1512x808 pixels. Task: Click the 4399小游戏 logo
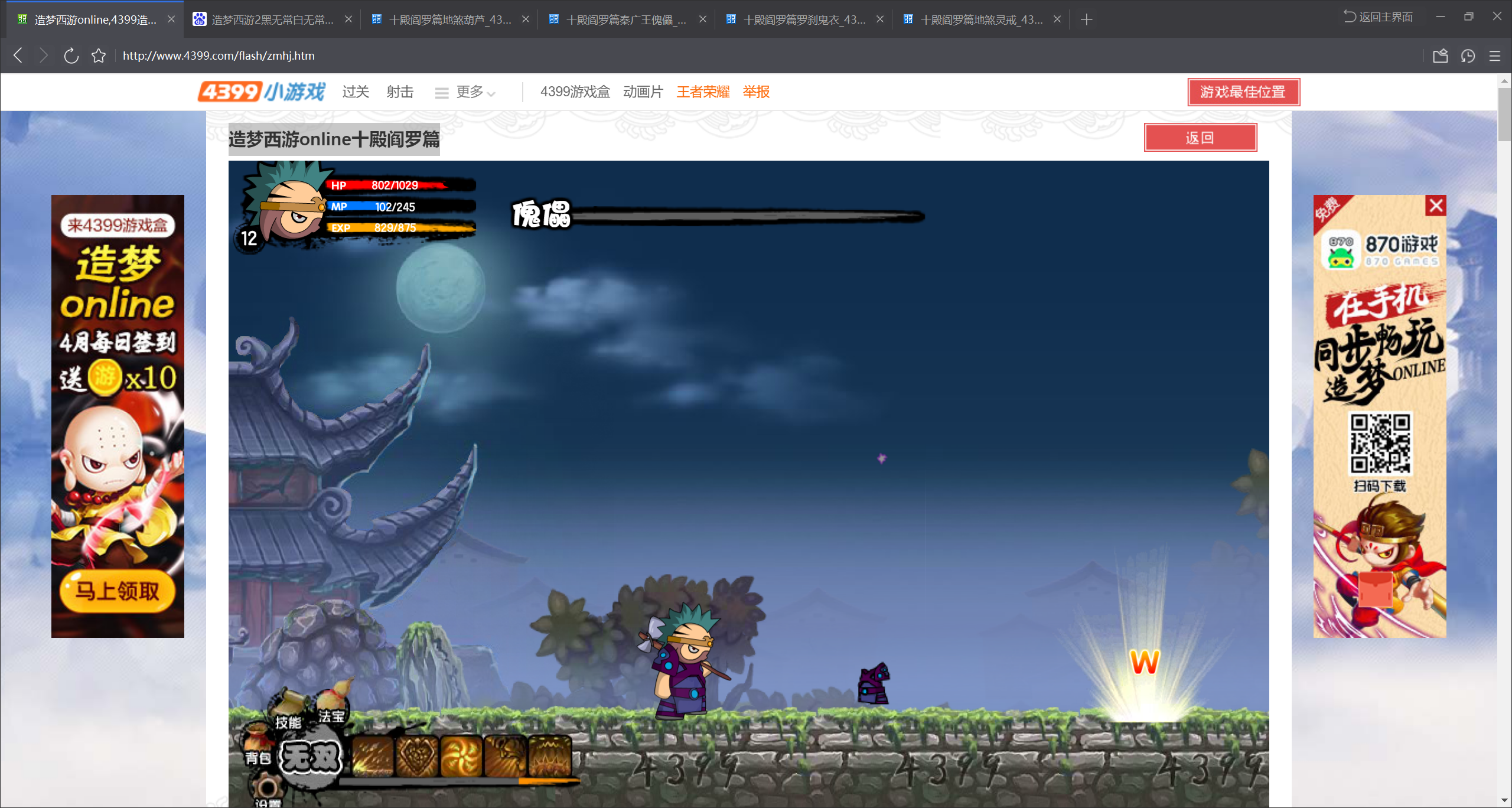click(262, 92)
